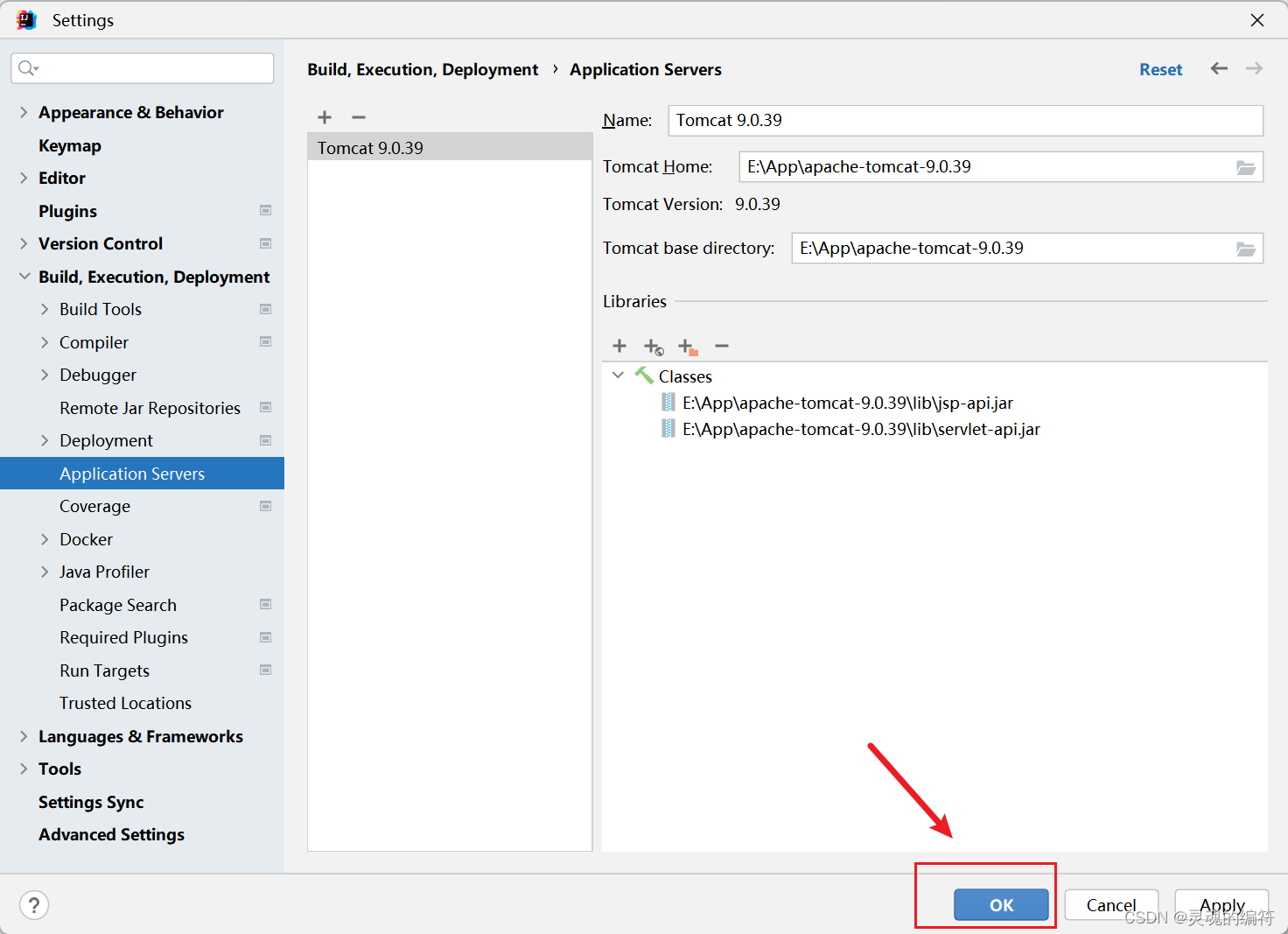Viewport: 1288px width, 934px height.
Task: Expand Languages & Frameworks group
Action: [24, 736]
